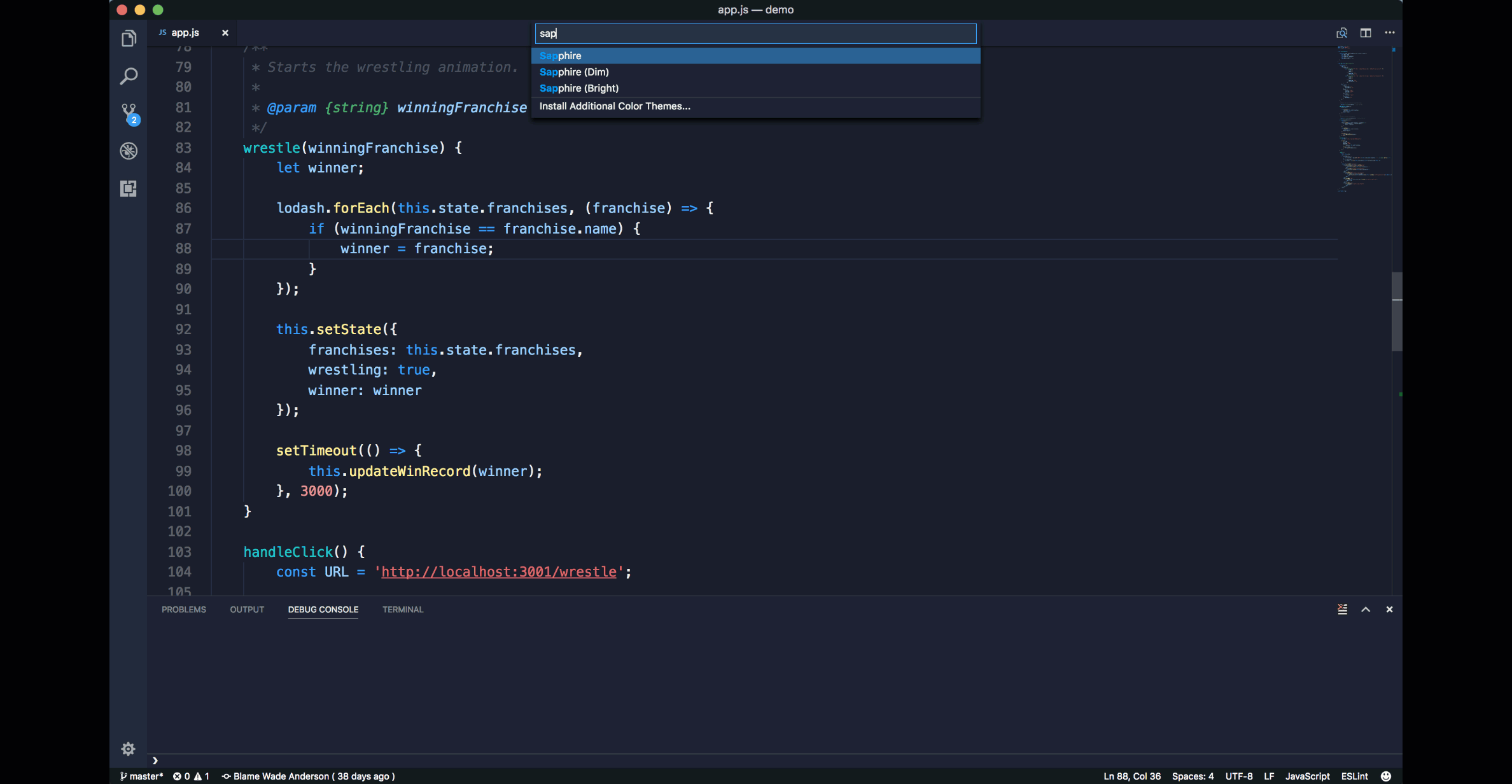Open the Explorer view in the activity bar
This screenshot has width=1512, height=784.
tap(129, 38)
